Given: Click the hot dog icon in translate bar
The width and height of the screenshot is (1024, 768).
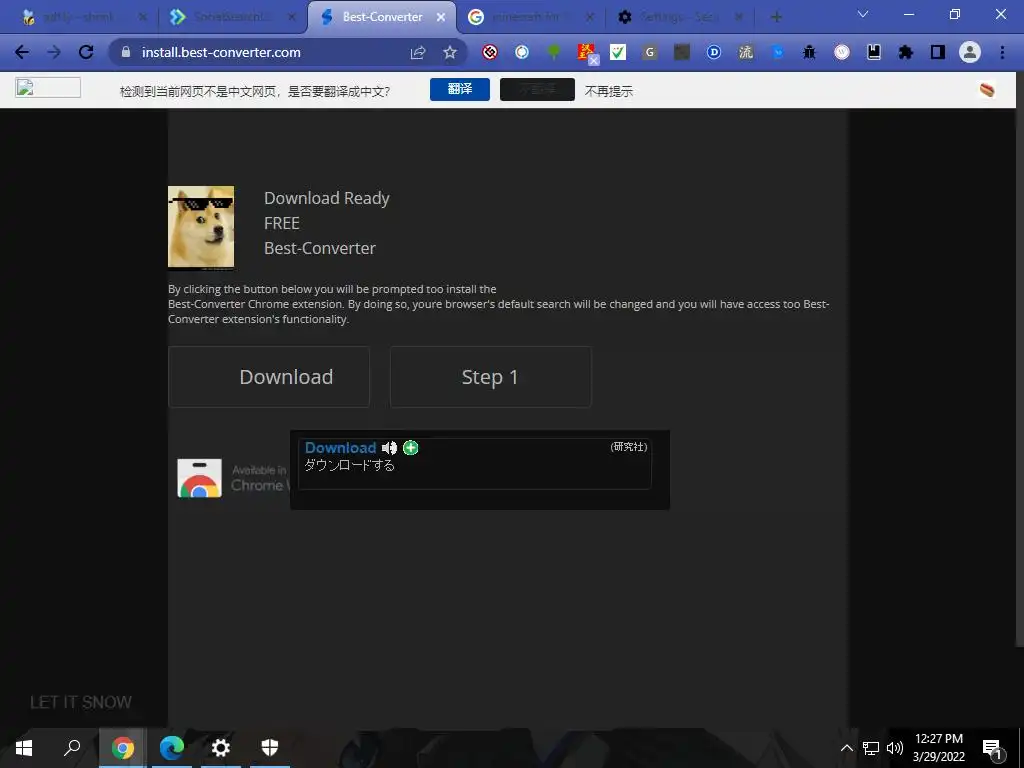Looking at the screenshot, I should (x=987, y=89).
